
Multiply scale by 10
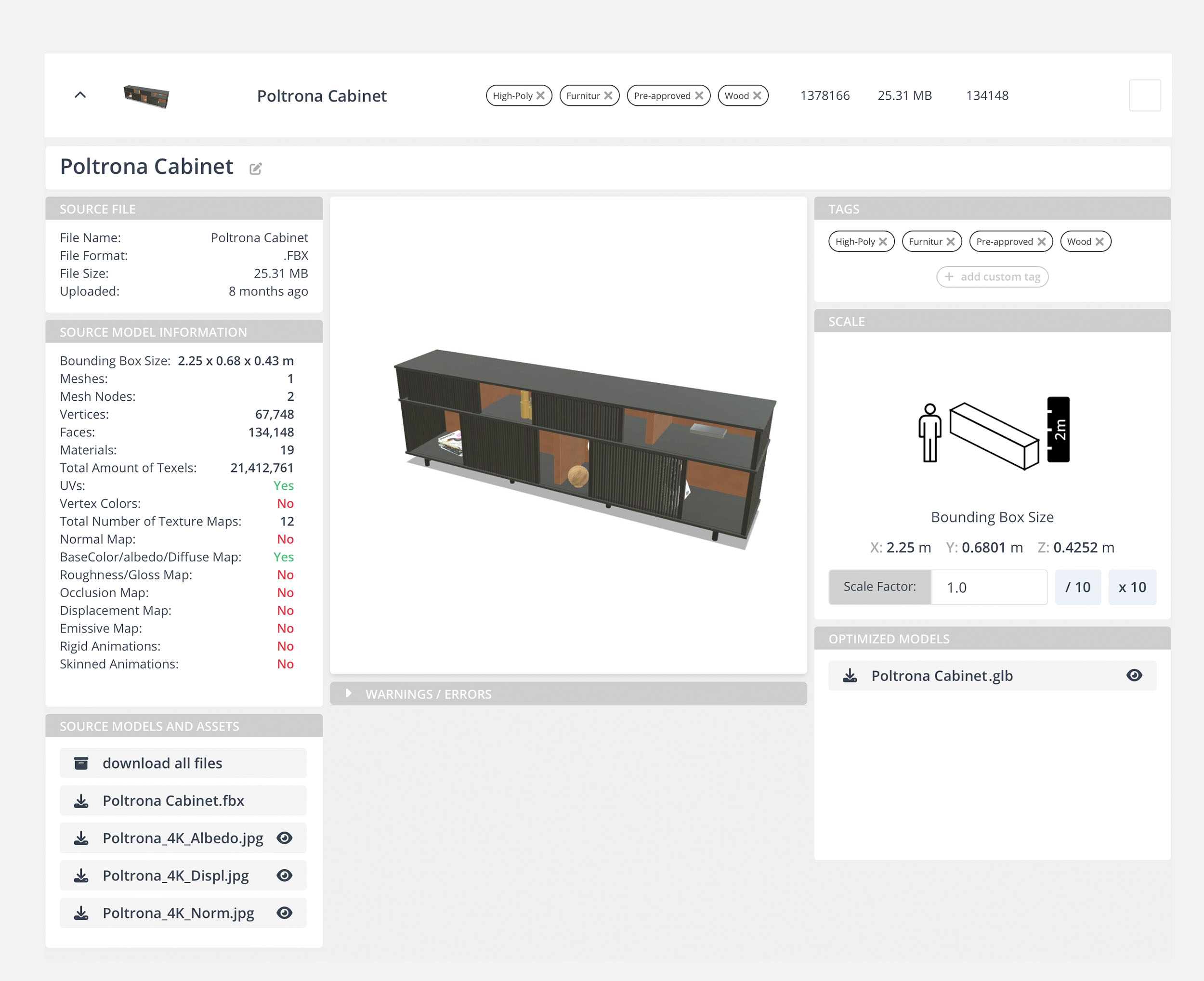[x=1132, y=587]
